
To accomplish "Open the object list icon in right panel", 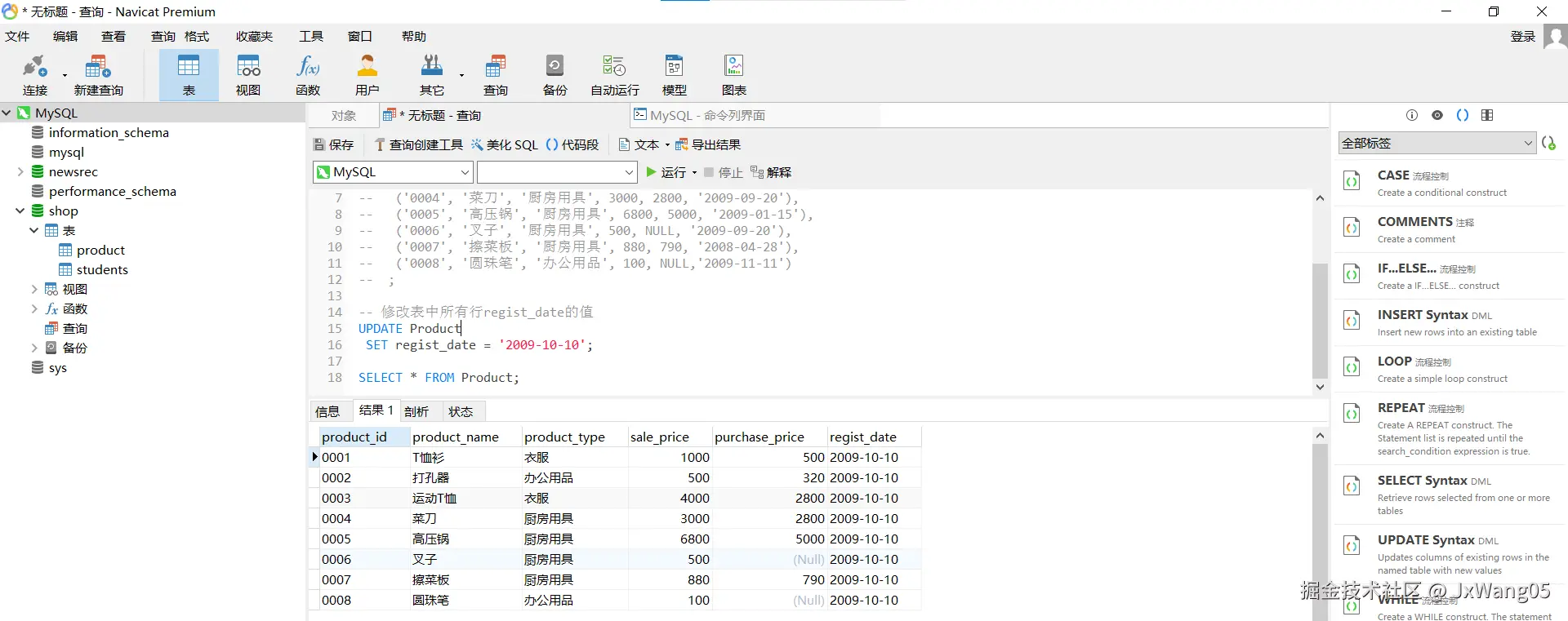I will click(x=1487, y=115).
